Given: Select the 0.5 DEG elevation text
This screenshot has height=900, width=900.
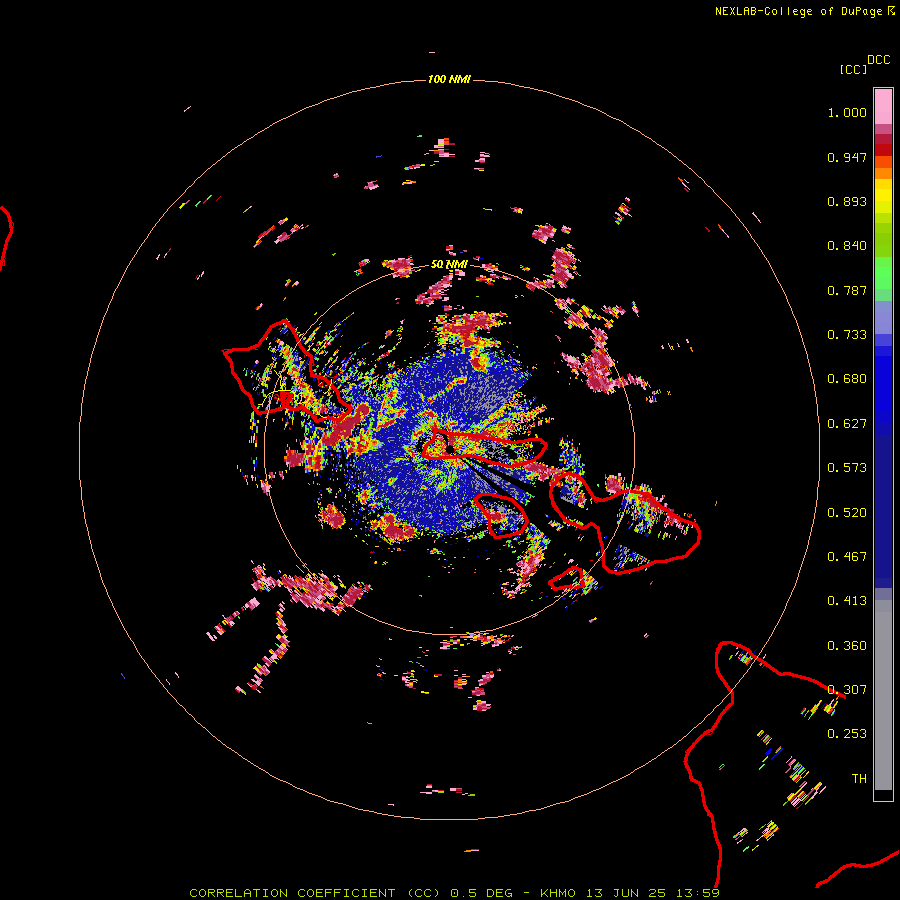Looking at the screenshot, I should click(481, 893).
